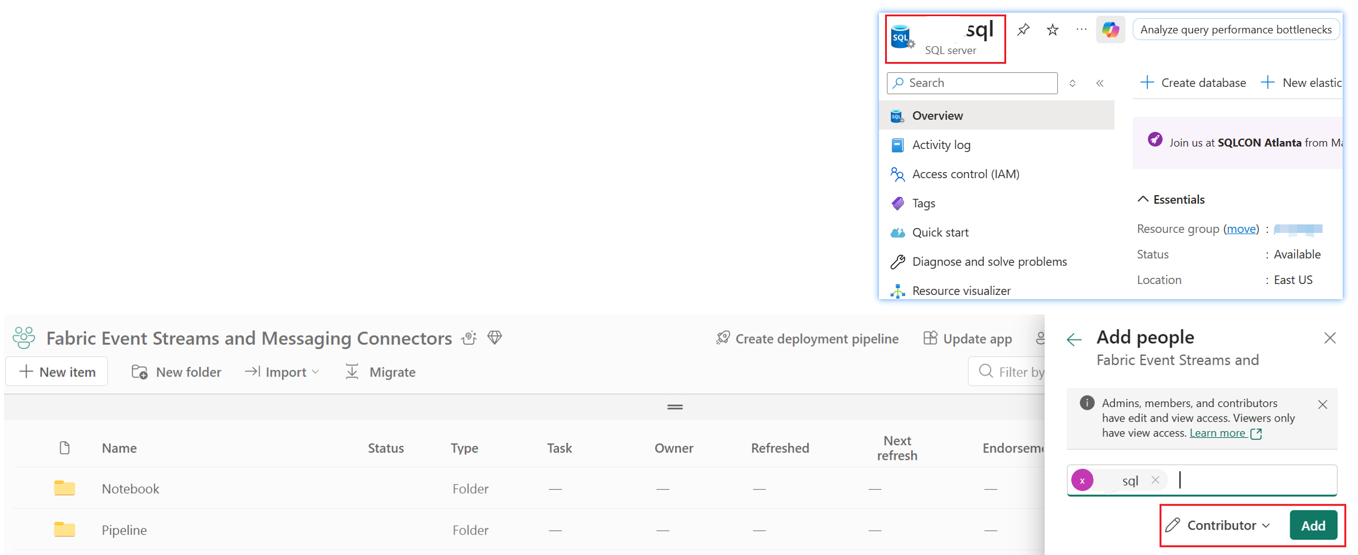Click the Access control people icon
The width and height of the screenshot is (1358, 555).
(897, 174)
